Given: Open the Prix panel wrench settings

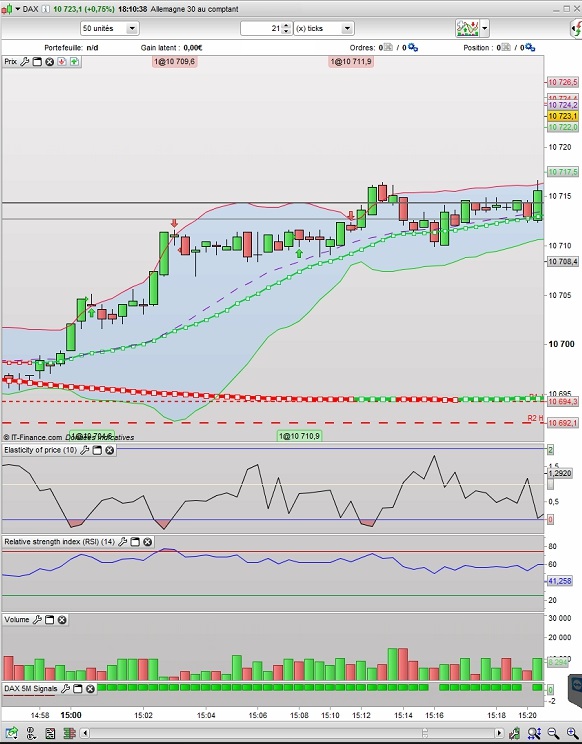Looking at the screenshot, I should click(25, 62).
